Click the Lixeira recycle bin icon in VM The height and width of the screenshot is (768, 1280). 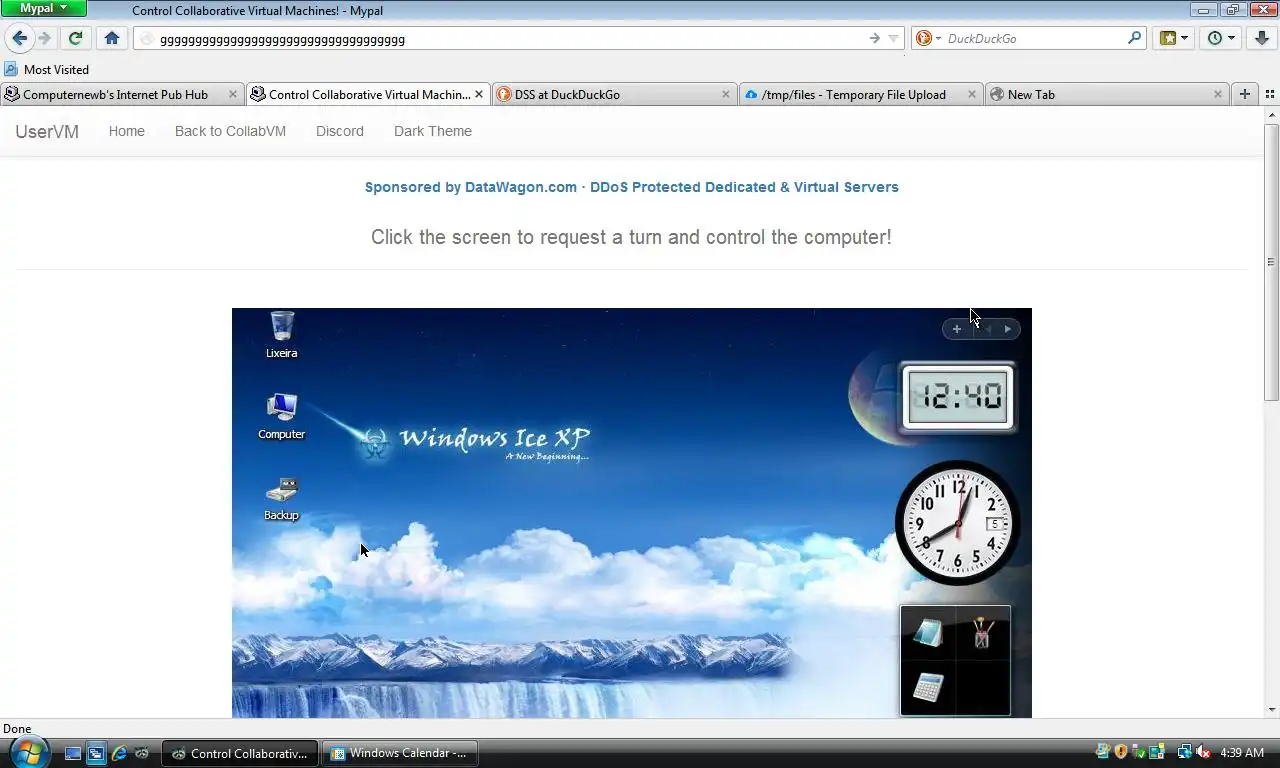(282, 334)
